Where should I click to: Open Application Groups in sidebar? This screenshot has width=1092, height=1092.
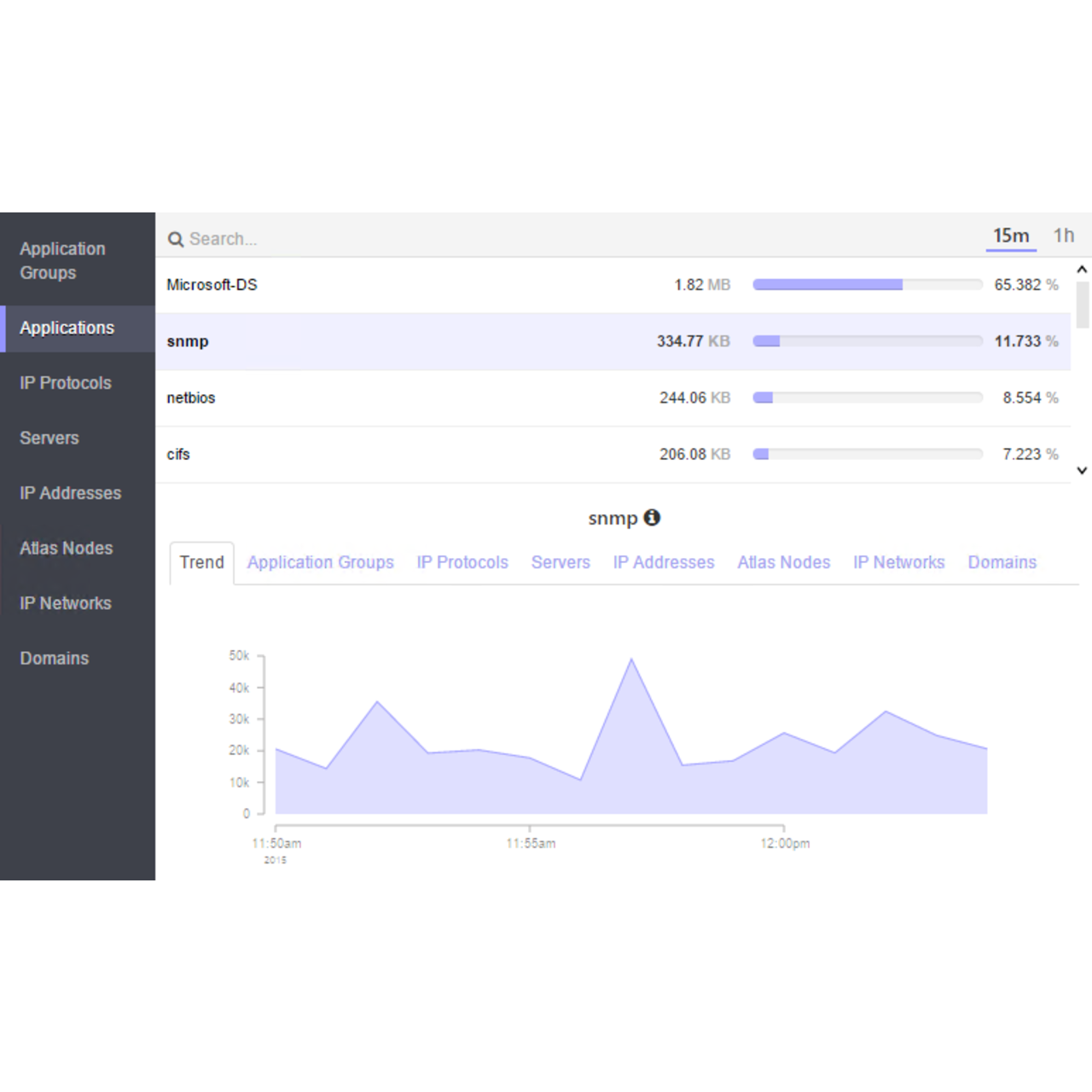click(62, 260)
